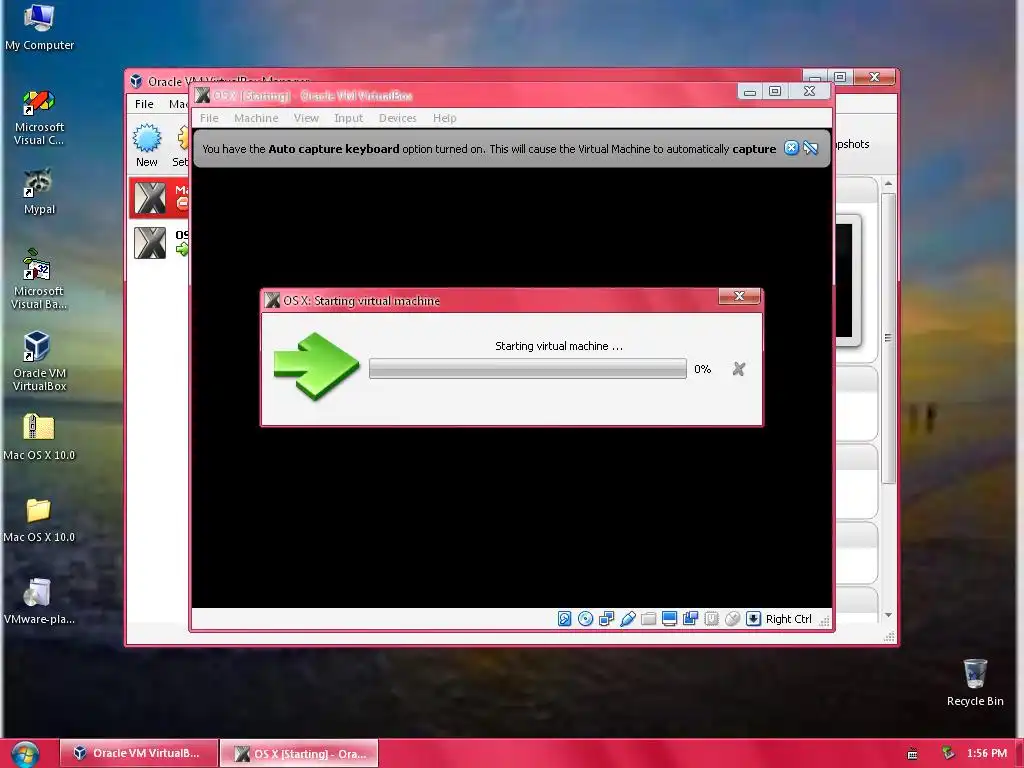The width and height of the screenshot is (1024, 768).
Task: Open the Devices menu in VM window
Action: [x=398, y=118]
